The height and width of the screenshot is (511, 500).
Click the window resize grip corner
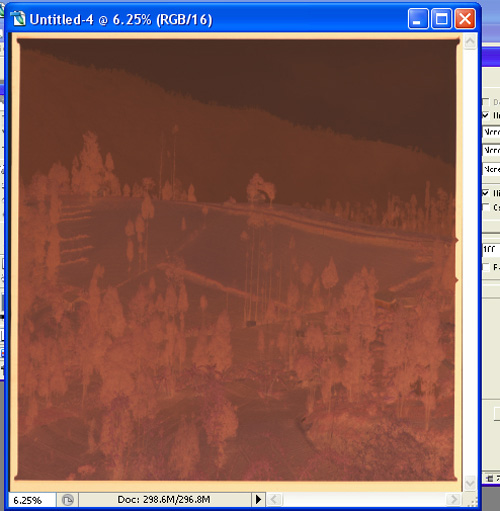(x=472, y=501)
